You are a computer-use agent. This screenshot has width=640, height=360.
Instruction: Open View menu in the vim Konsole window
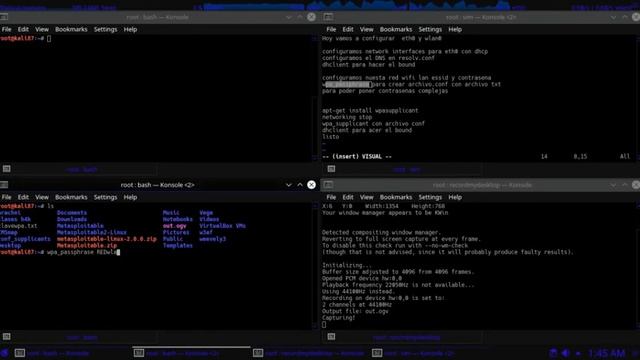(366, 29)
